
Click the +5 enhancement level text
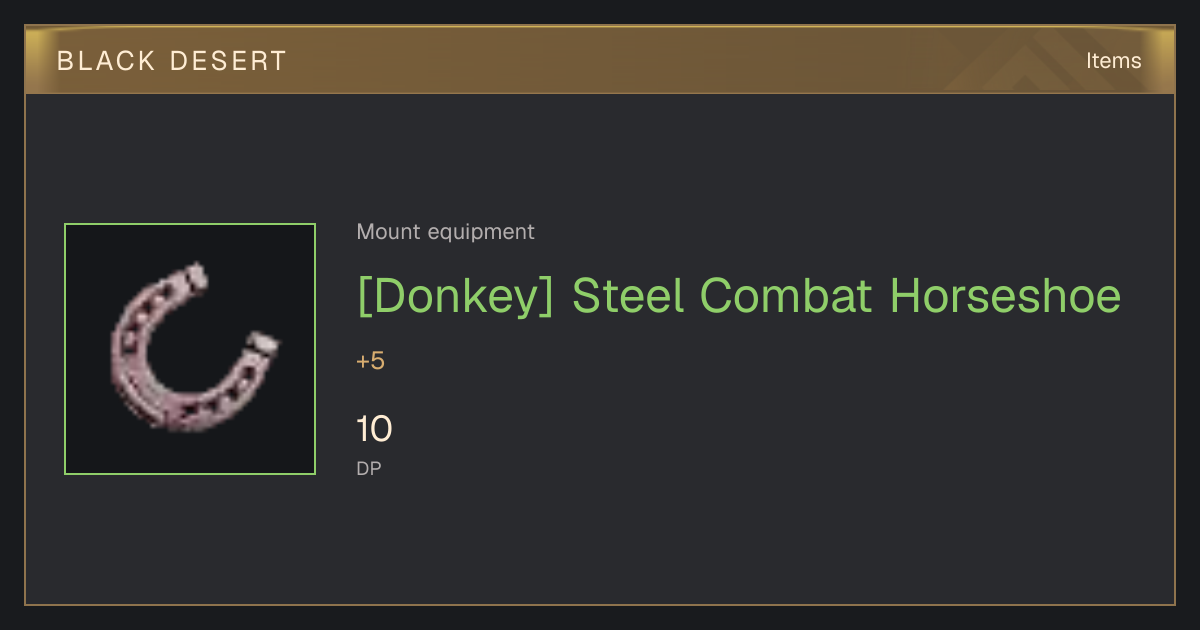(370, 361)
